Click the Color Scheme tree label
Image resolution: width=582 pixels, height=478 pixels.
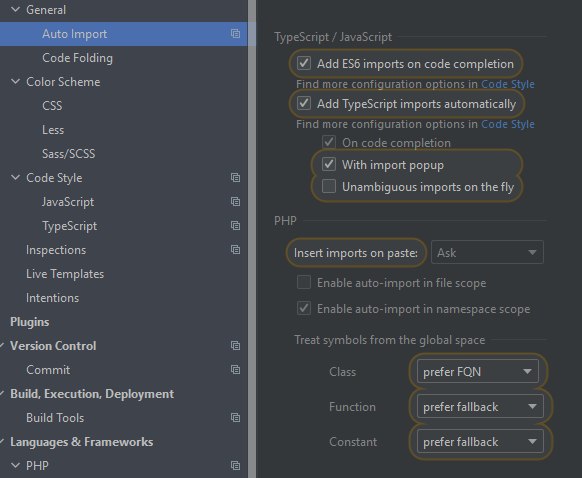[x=63, y=82]
